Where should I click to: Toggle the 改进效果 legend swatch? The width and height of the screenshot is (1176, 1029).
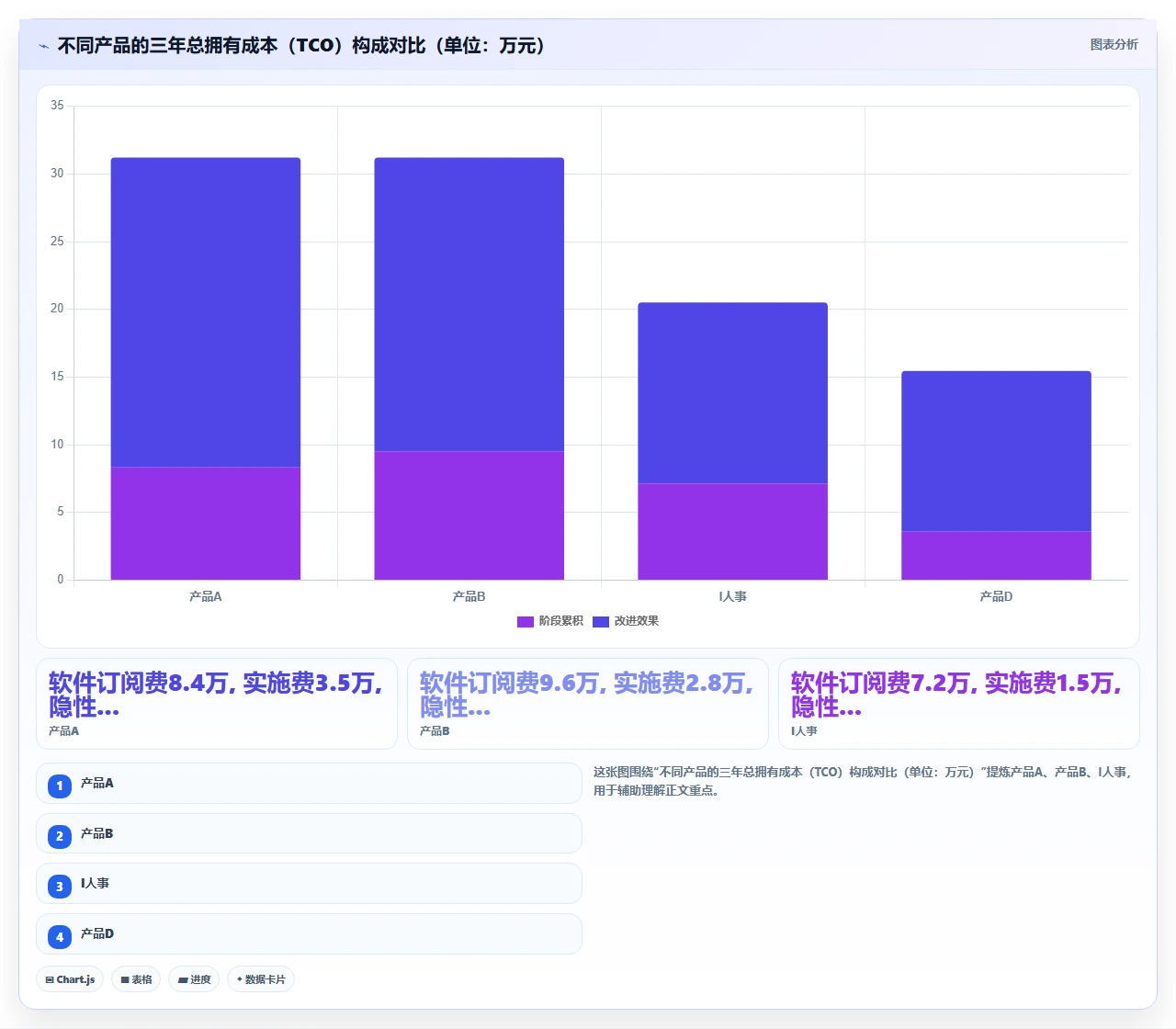[601, 622]
